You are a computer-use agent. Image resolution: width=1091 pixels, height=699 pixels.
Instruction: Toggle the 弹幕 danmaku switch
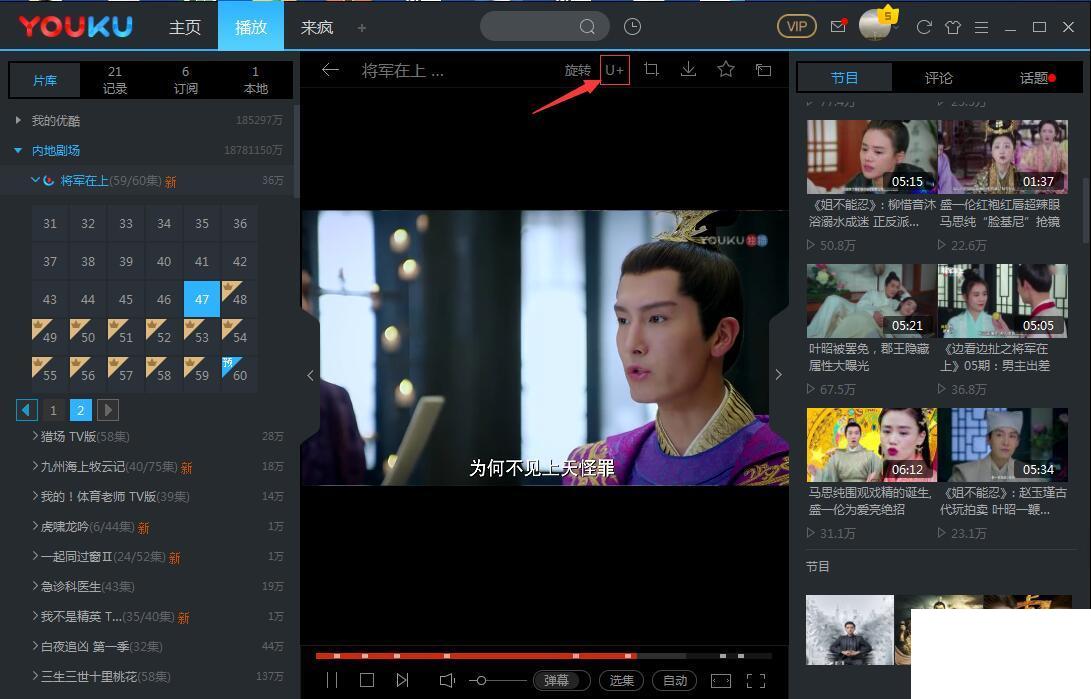coord(560,680)
